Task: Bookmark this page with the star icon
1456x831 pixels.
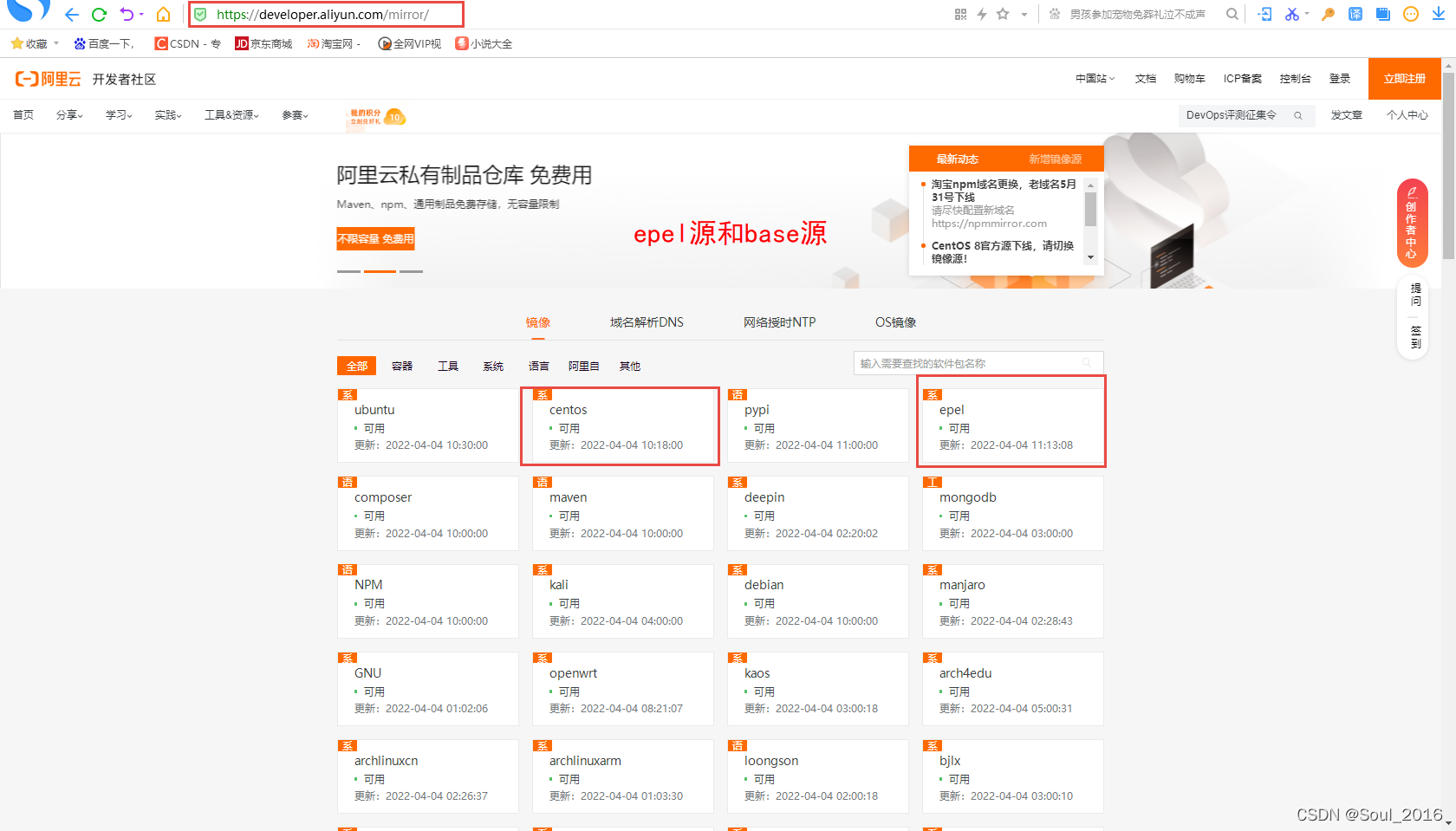Action: point(1003,14)
